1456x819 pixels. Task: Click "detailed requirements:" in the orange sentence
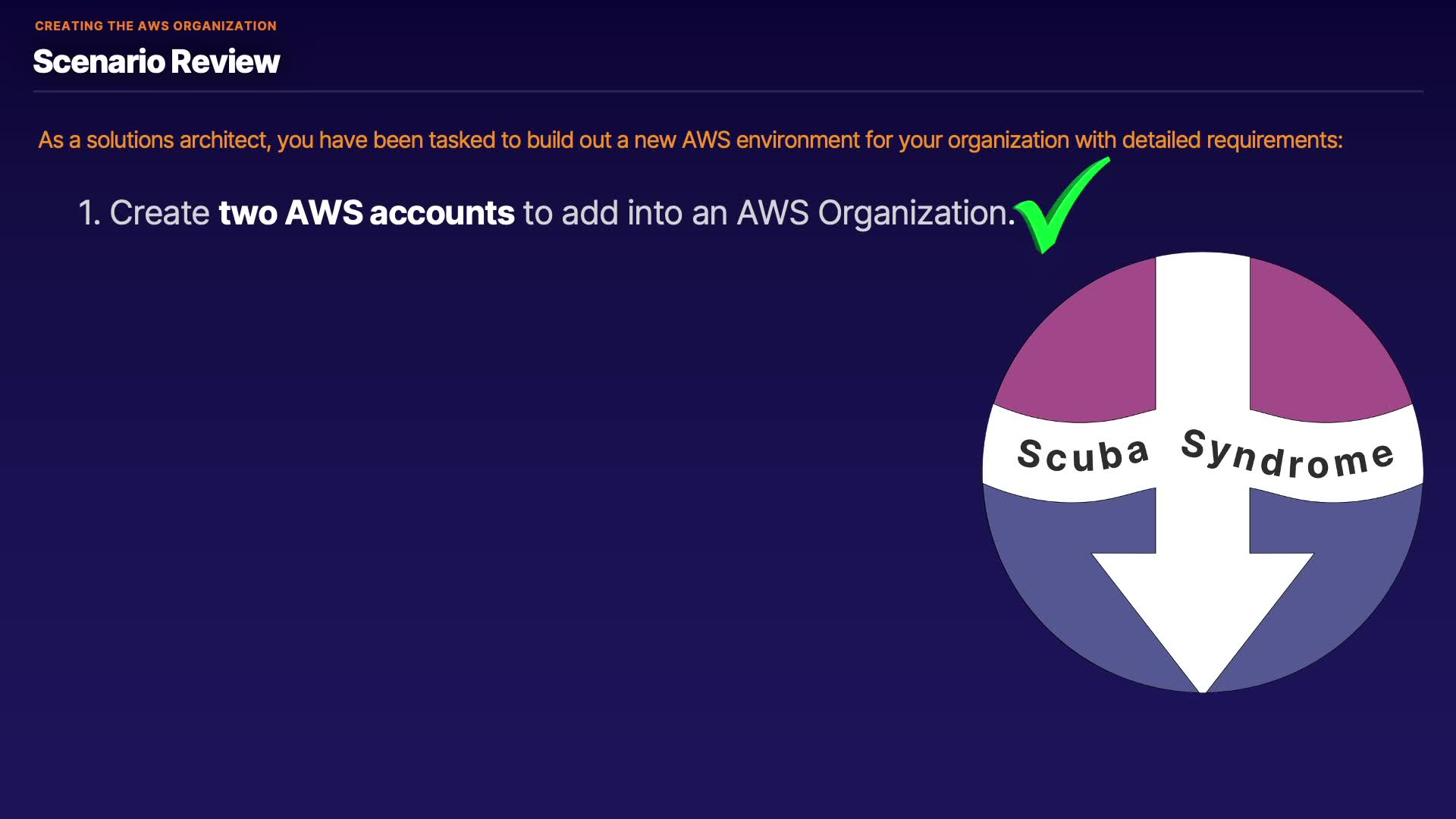coord(1232,140)
